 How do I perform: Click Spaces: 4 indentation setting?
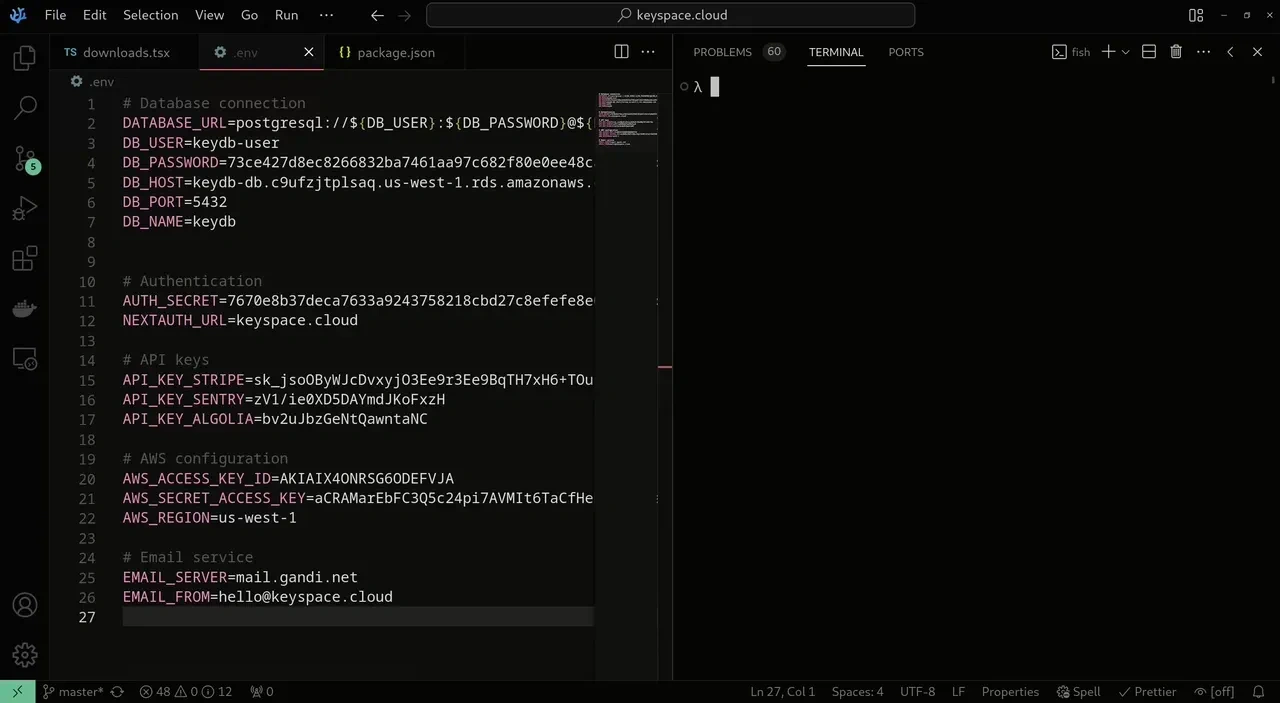[857, 692]
